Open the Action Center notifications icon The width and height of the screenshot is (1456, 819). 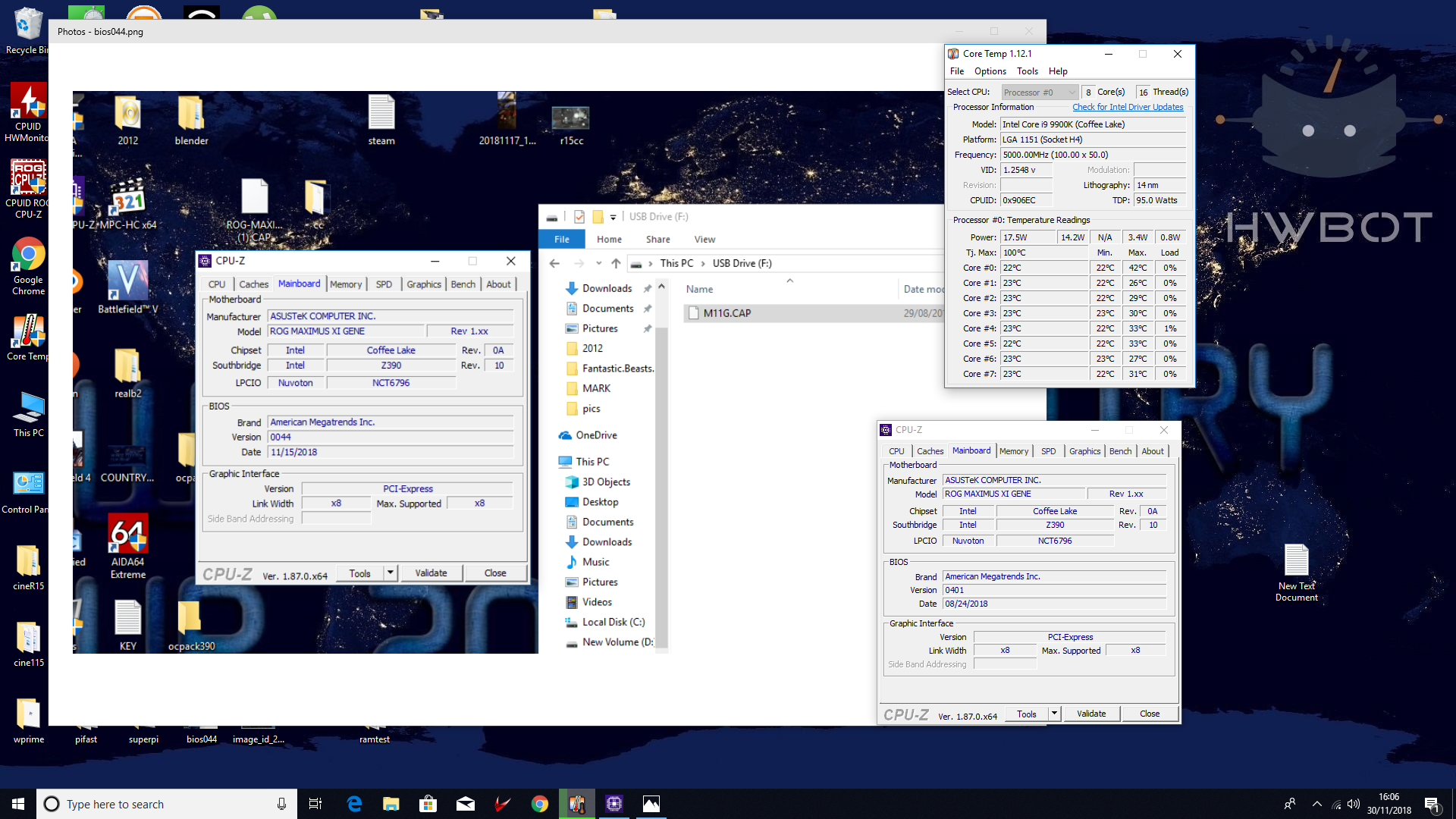1432,804
